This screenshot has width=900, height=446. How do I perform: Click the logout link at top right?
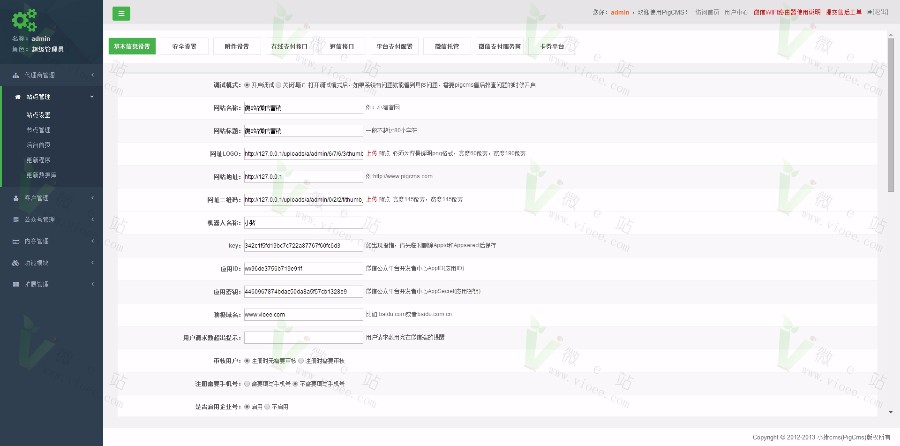coord(878,12)
